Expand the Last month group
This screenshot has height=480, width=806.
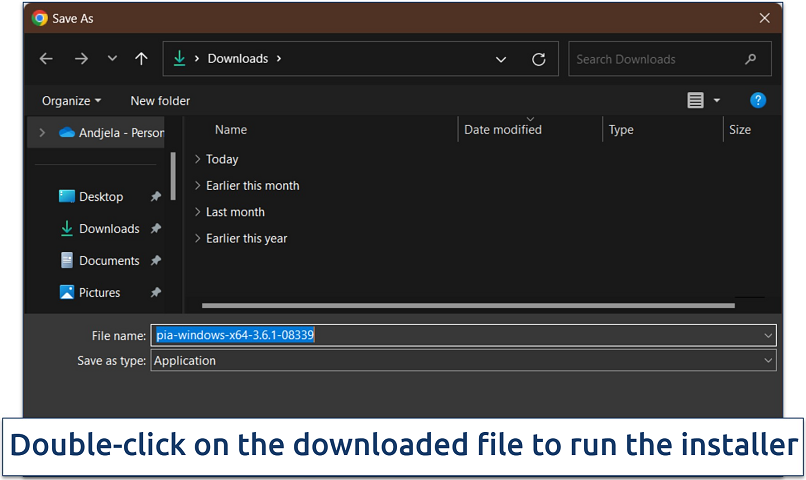coord(198,212)
